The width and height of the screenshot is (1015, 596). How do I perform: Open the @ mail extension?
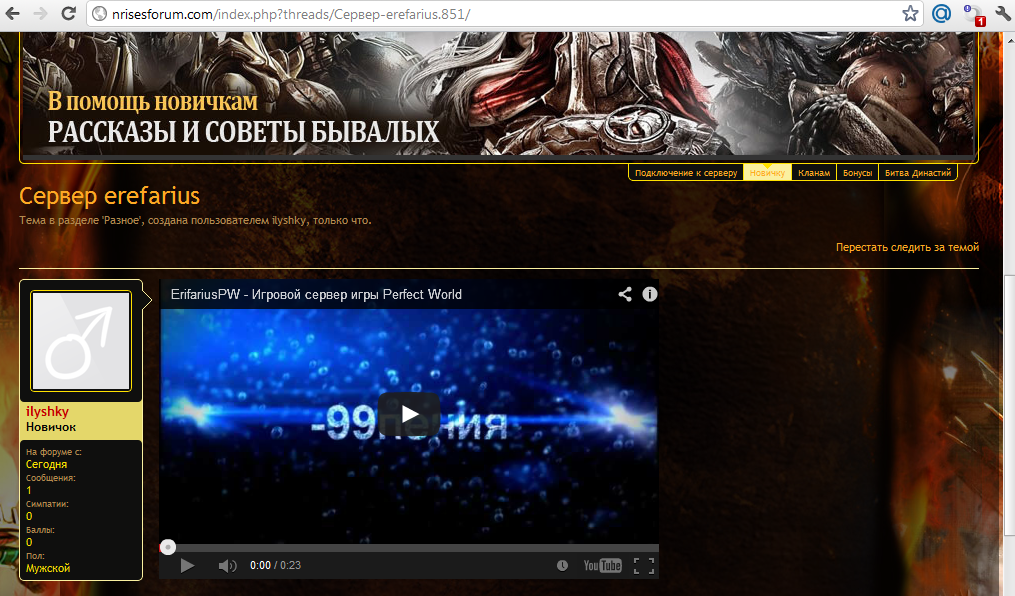pyautogui.click(x=941, y=14)
